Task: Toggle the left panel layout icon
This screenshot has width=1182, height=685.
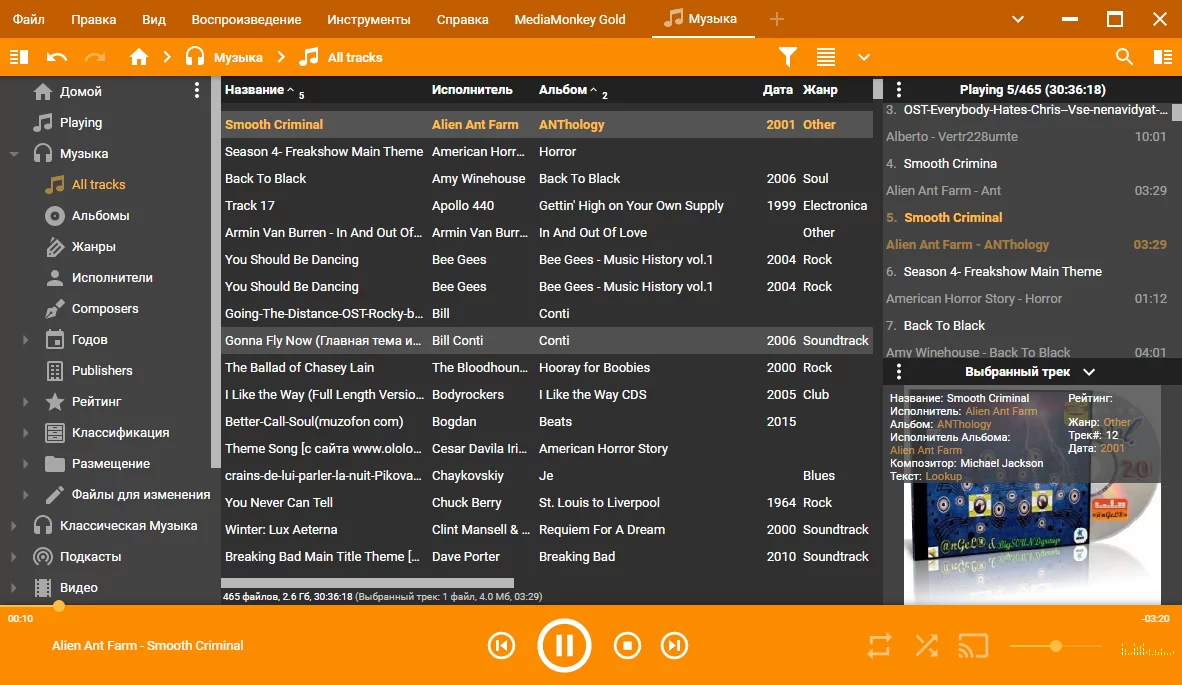Action: click(19, 57)
